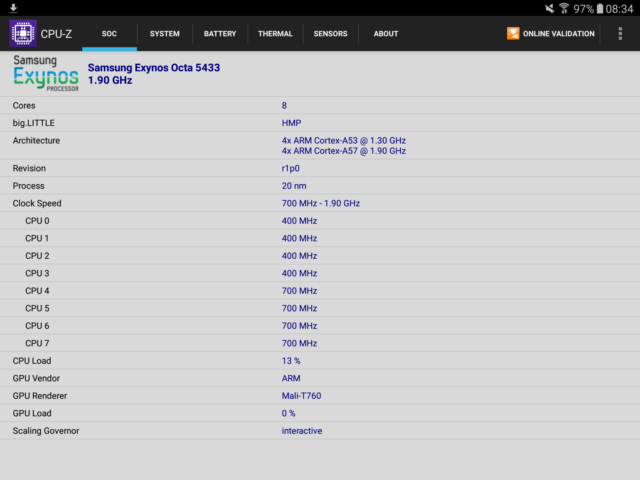
Task: Tap the CPU 1 label
Action: (x=37, y=238)
